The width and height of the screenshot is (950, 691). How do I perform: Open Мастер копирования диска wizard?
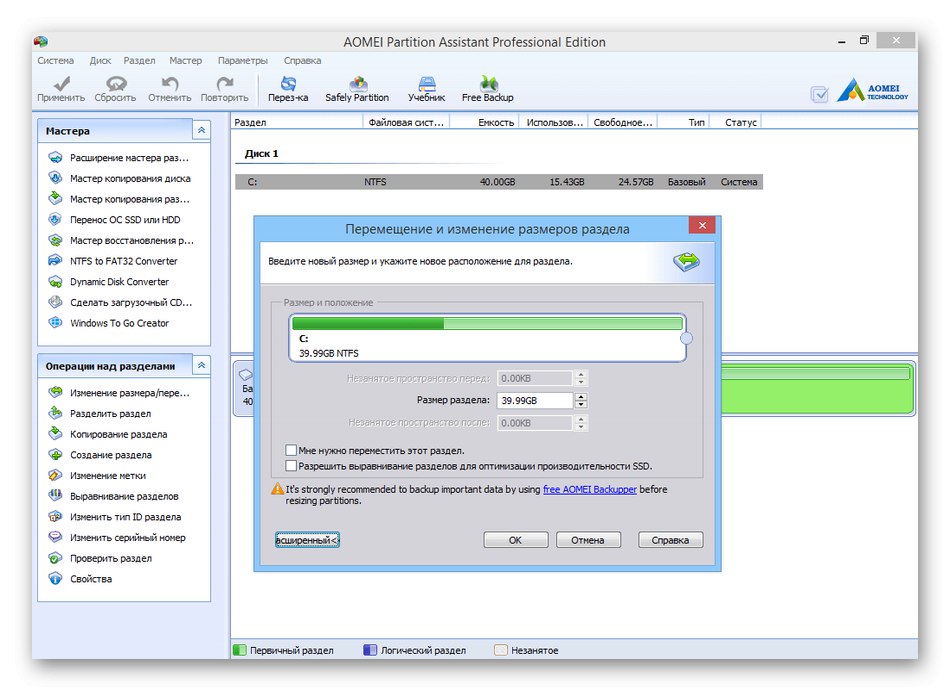(121, 178)
